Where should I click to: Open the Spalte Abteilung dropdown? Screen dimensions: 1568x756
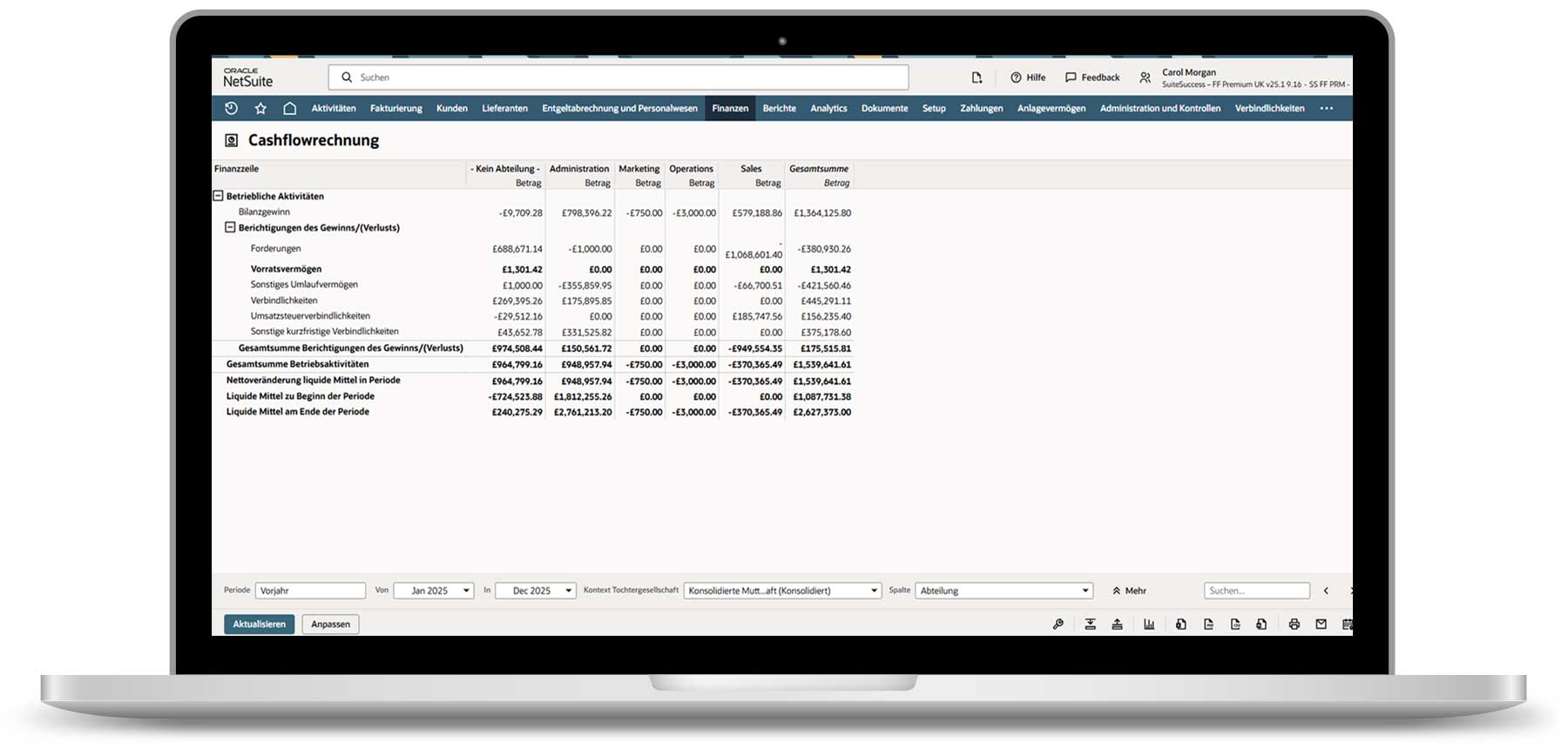tap(1004, 591)
